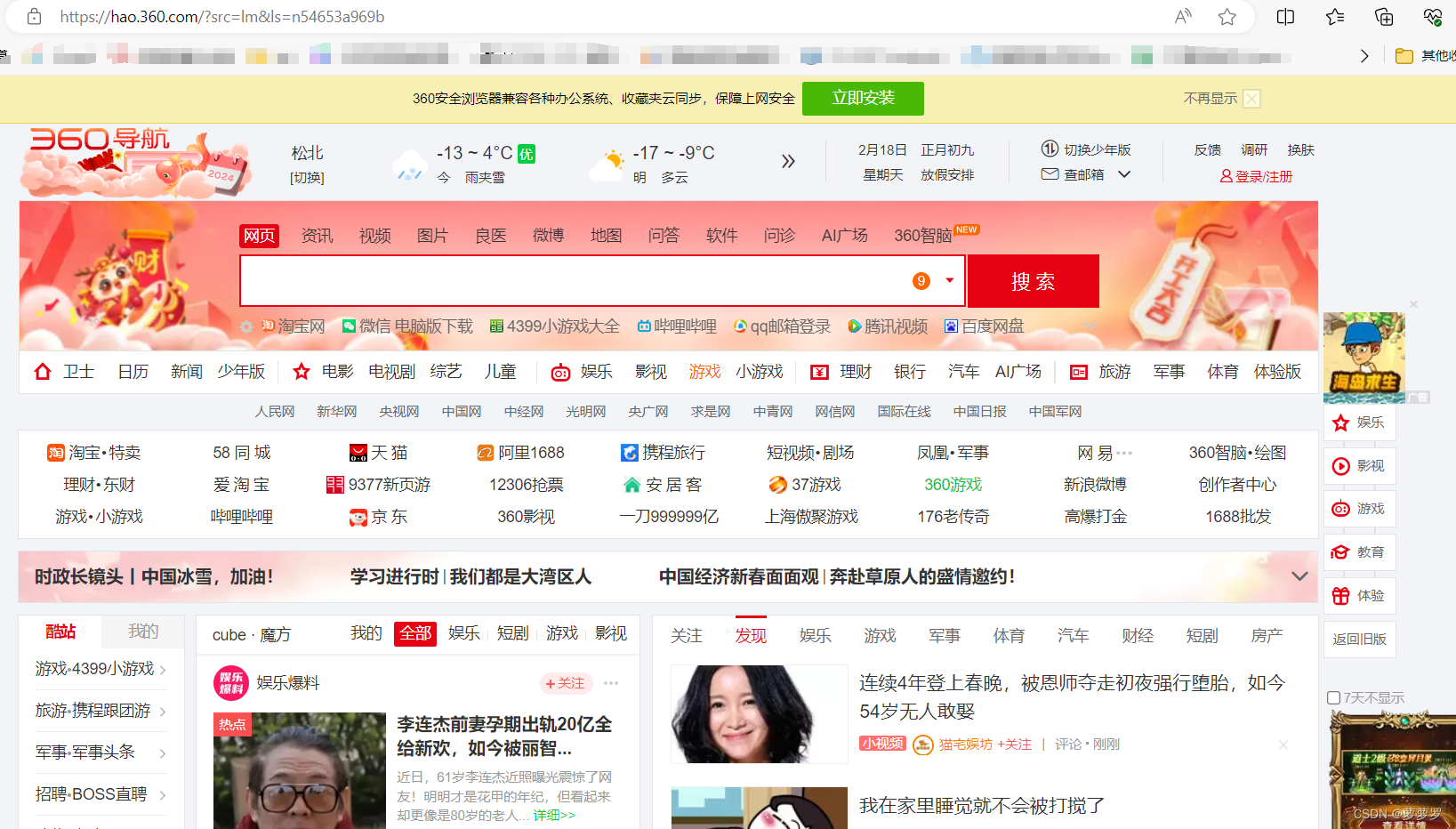Open browser essentials heart icon
The image size is (1456, 829).
coord(1433,16)
